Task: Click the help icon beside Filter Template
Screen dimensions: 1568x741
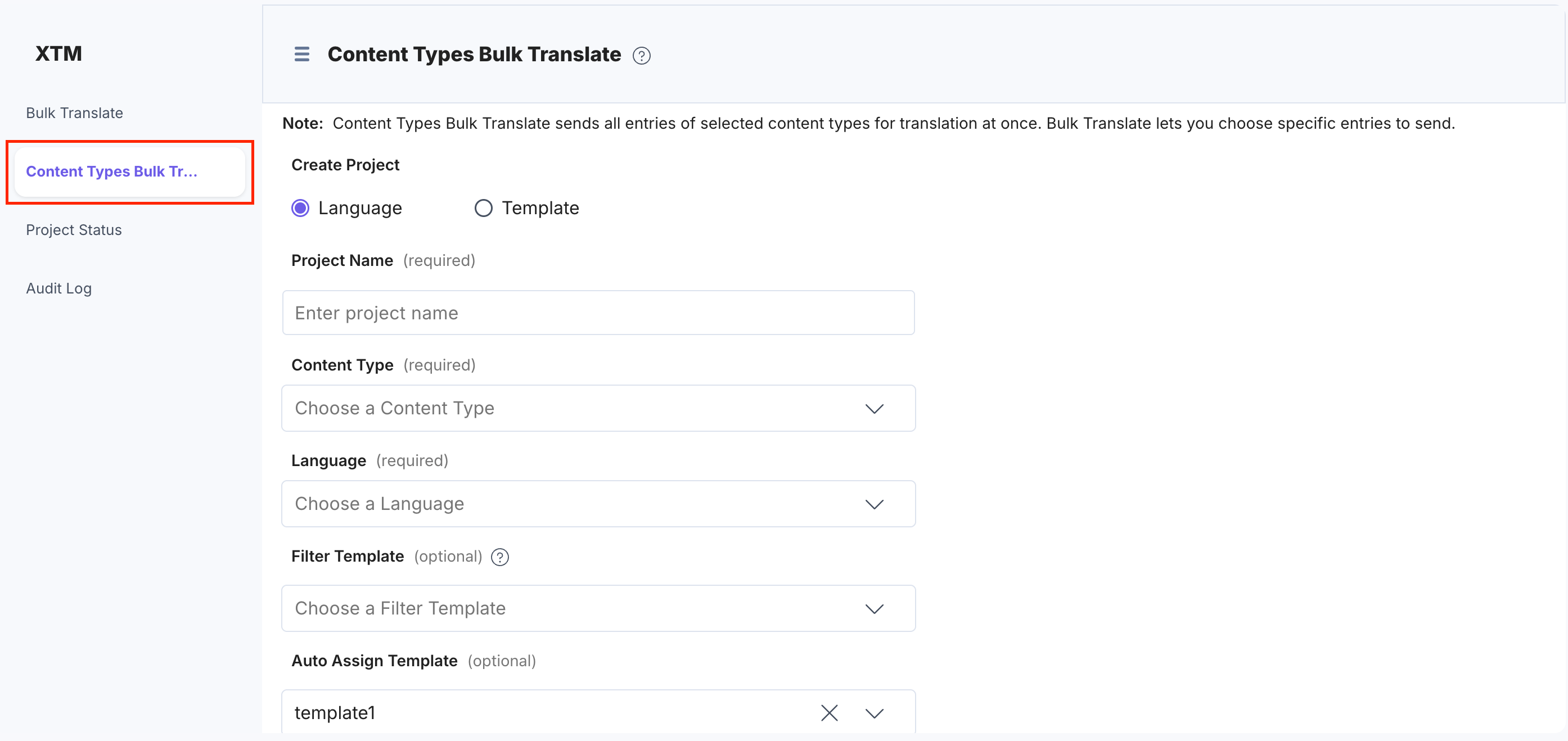Action: [x=499, y=557]
